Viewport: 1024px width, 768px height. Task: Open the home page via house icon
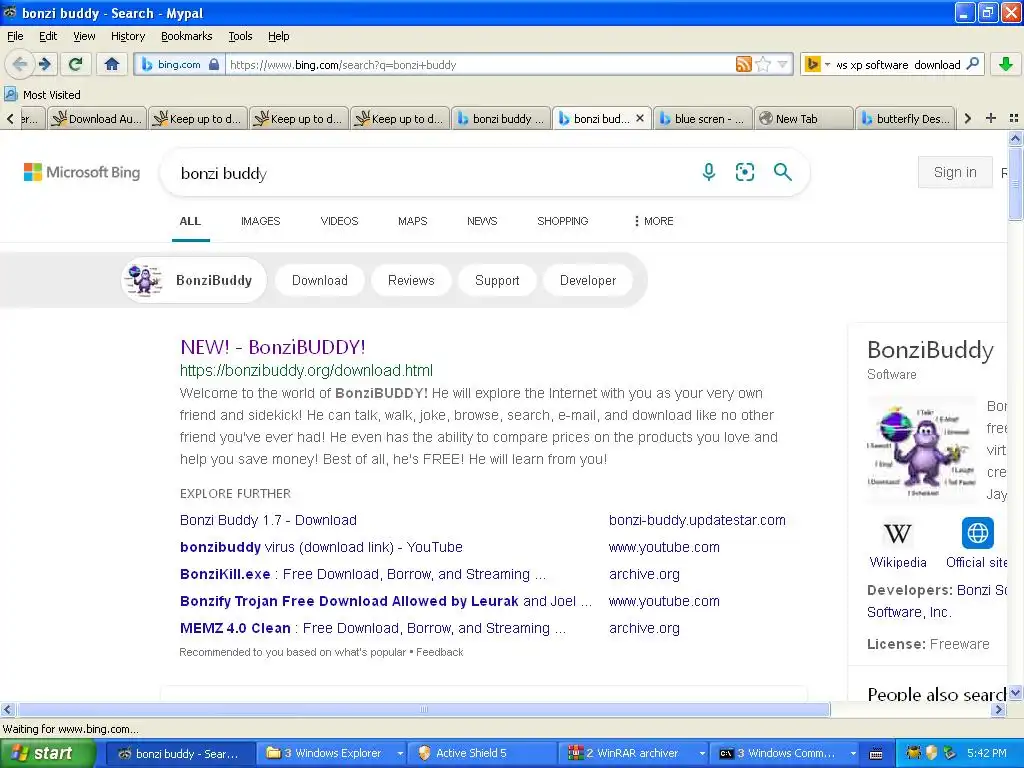point(112,64)
